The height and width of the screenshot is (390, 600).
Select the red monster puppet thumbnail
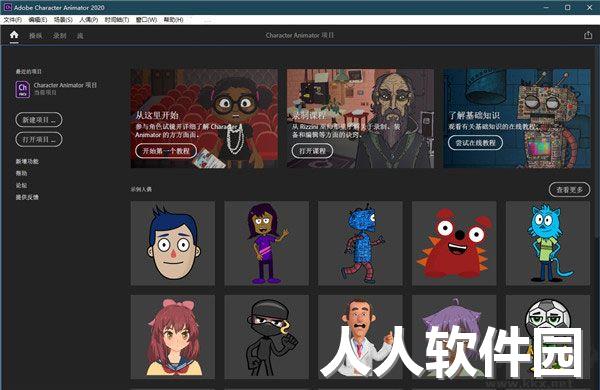[455, 243]
